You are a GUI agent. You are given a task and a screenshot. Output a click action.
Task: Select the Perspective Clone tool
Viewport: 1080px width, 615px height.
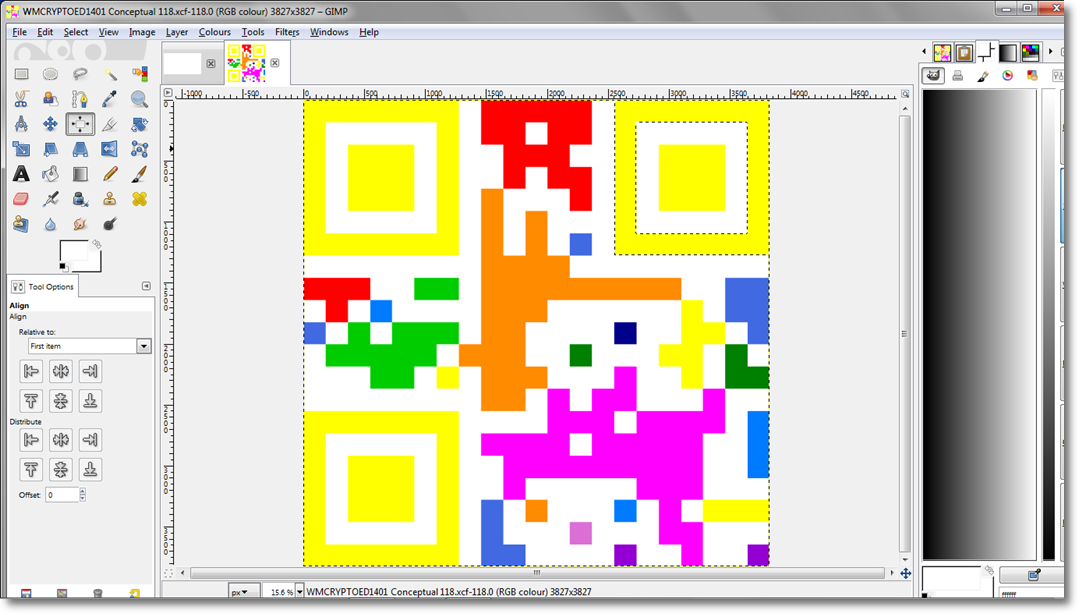click(21, 224)
